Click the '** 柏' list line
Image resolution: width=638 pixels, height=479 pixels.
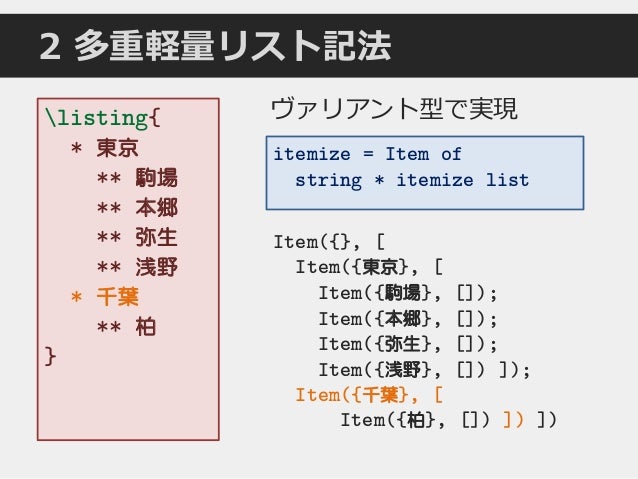coord(127,327)
